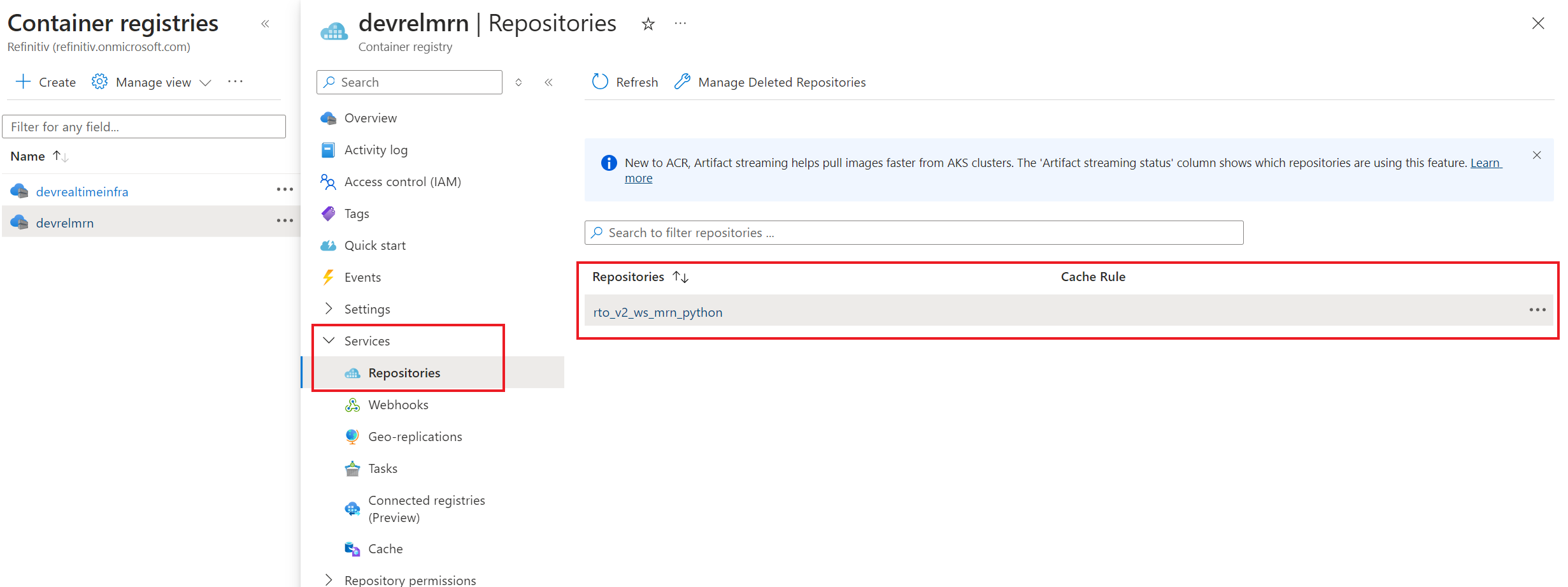Collapse the Container registries panel
This screenshot has width=1568, height=587.
(266, 24)
